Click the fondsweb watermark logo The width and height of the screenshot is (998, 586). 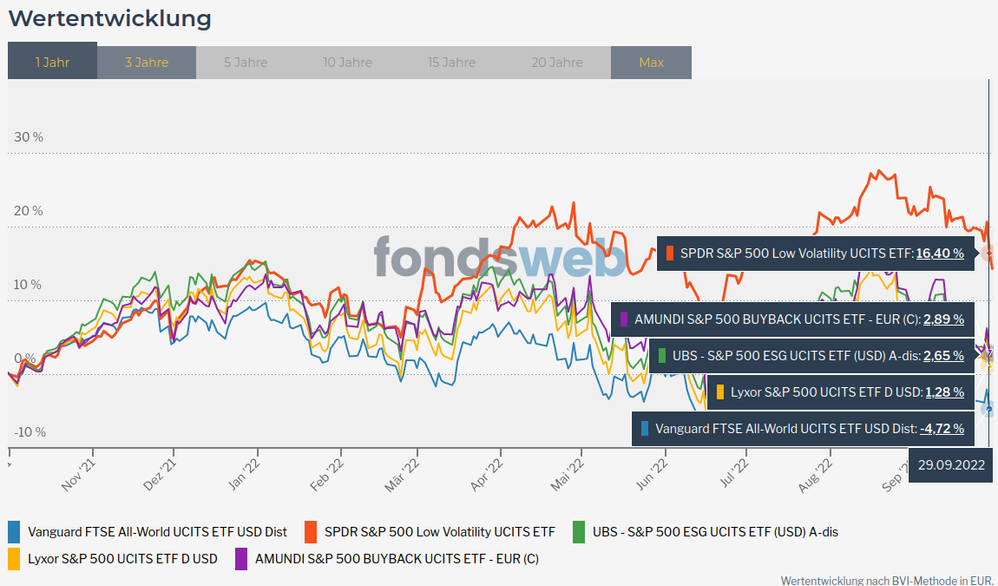pyautogui.click(x=500, y=258)
